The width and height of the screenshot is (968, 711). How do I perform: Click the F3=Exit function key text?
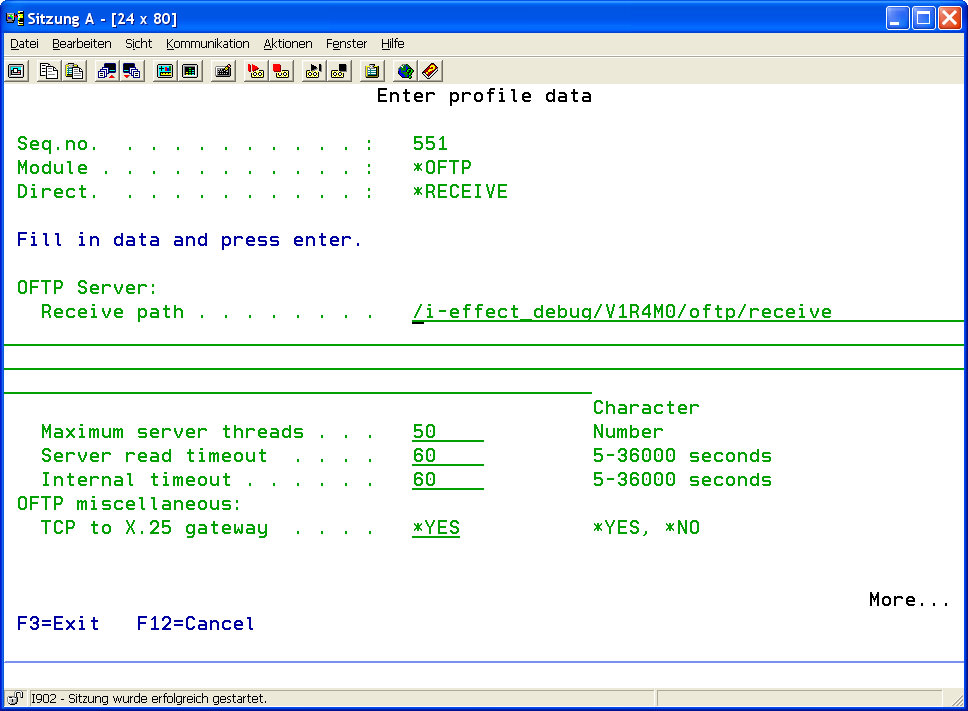click(x=58, y=624)
